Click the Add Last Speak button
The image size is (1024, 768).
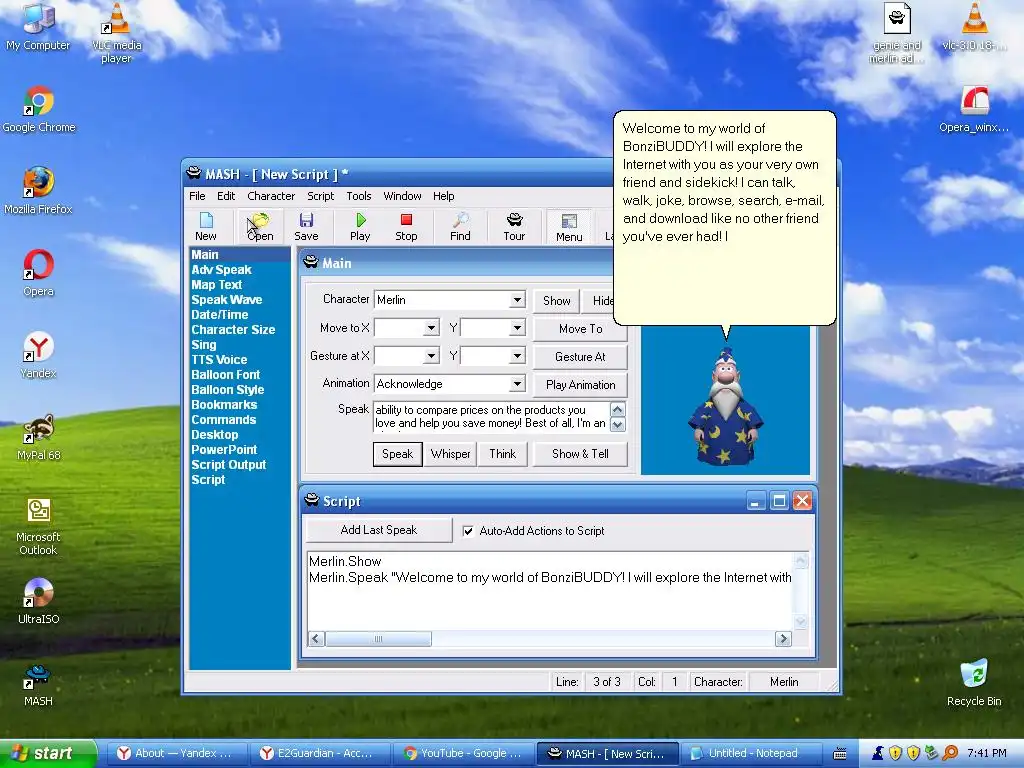click(379, 530)
